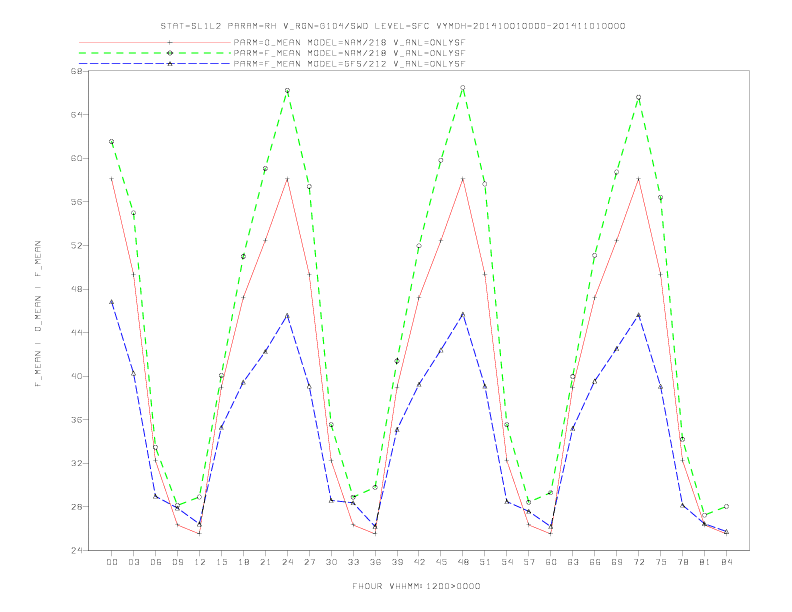Click the x-axis label FHOUR VHHMM=1200>0000
The image size is (792, 612).
pyautogui.click(x=416, y=586)
